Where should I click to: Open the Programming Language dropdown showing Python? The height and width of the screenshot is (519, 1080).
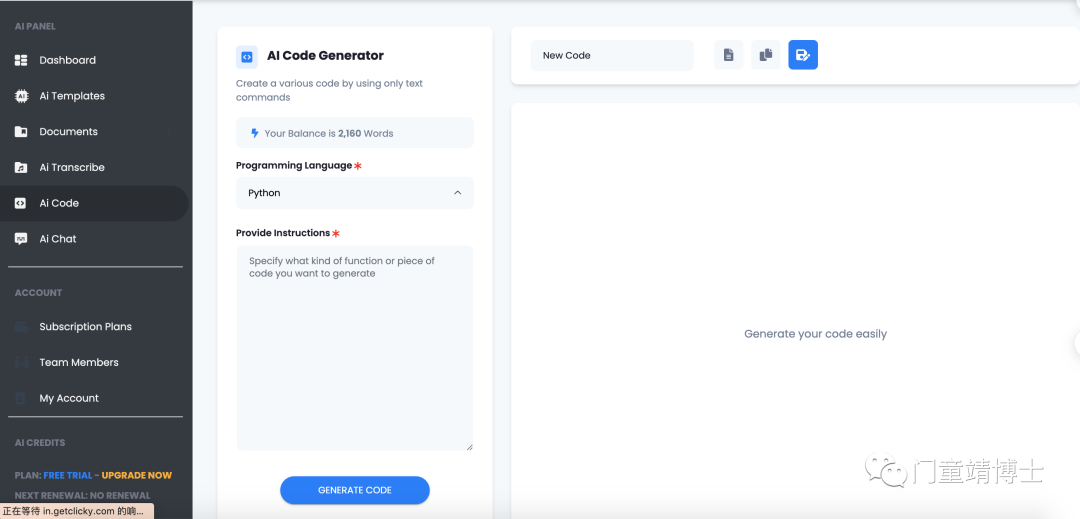pos(355,193)
